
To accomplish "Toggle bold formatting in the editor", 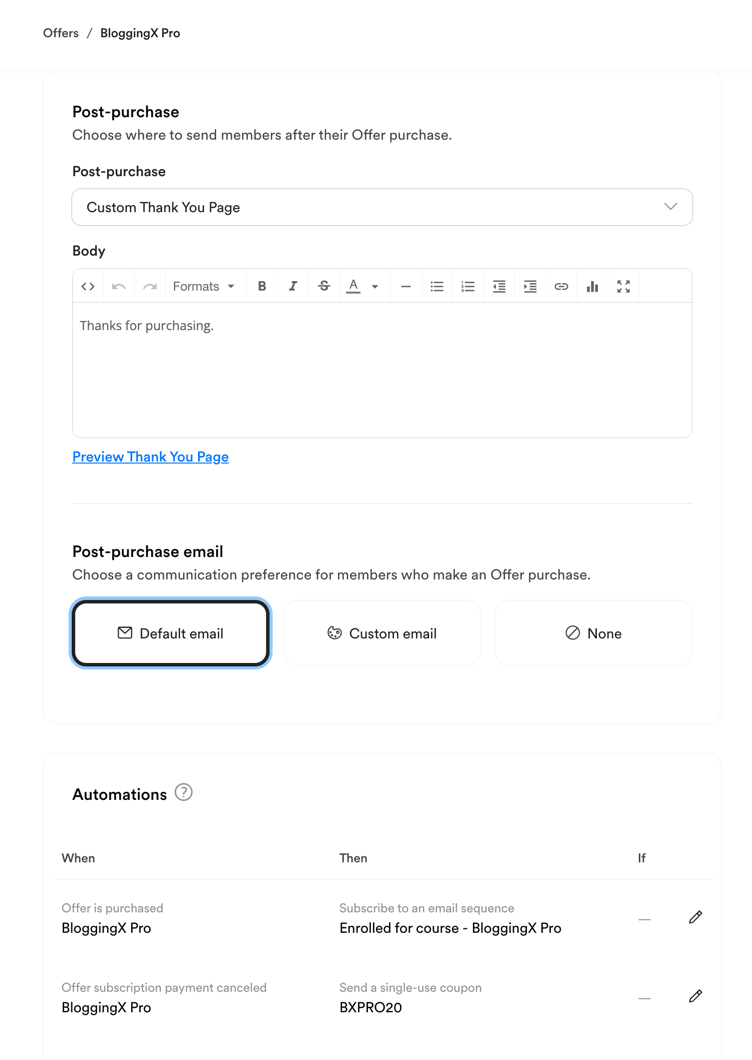I will click(x=262, y=286).
